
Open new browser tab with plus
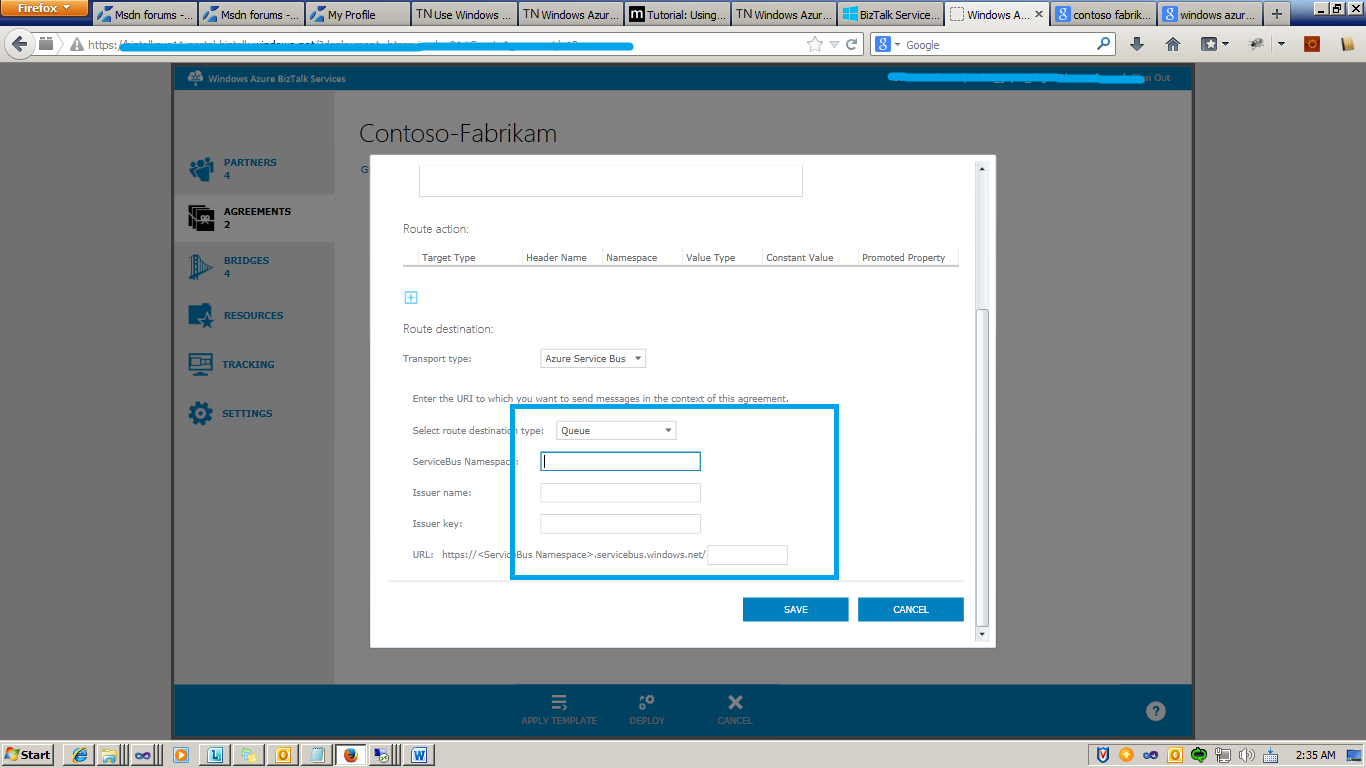[x=1276, y=14]
